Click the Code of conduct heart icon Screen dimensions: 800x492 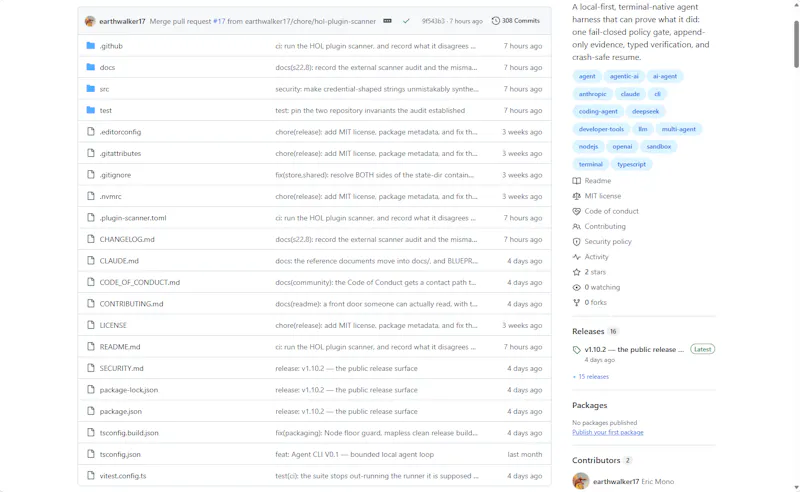point(577,211)
